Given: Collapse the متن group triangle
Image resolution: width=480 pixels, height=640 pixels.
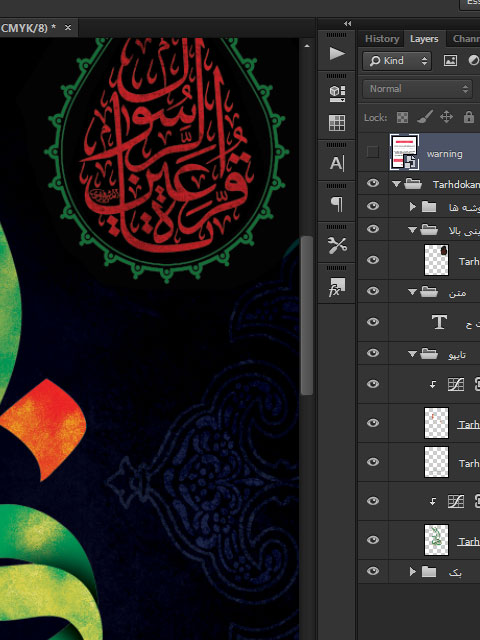Looking at the screenshot, I should click(x=412, y=292).
